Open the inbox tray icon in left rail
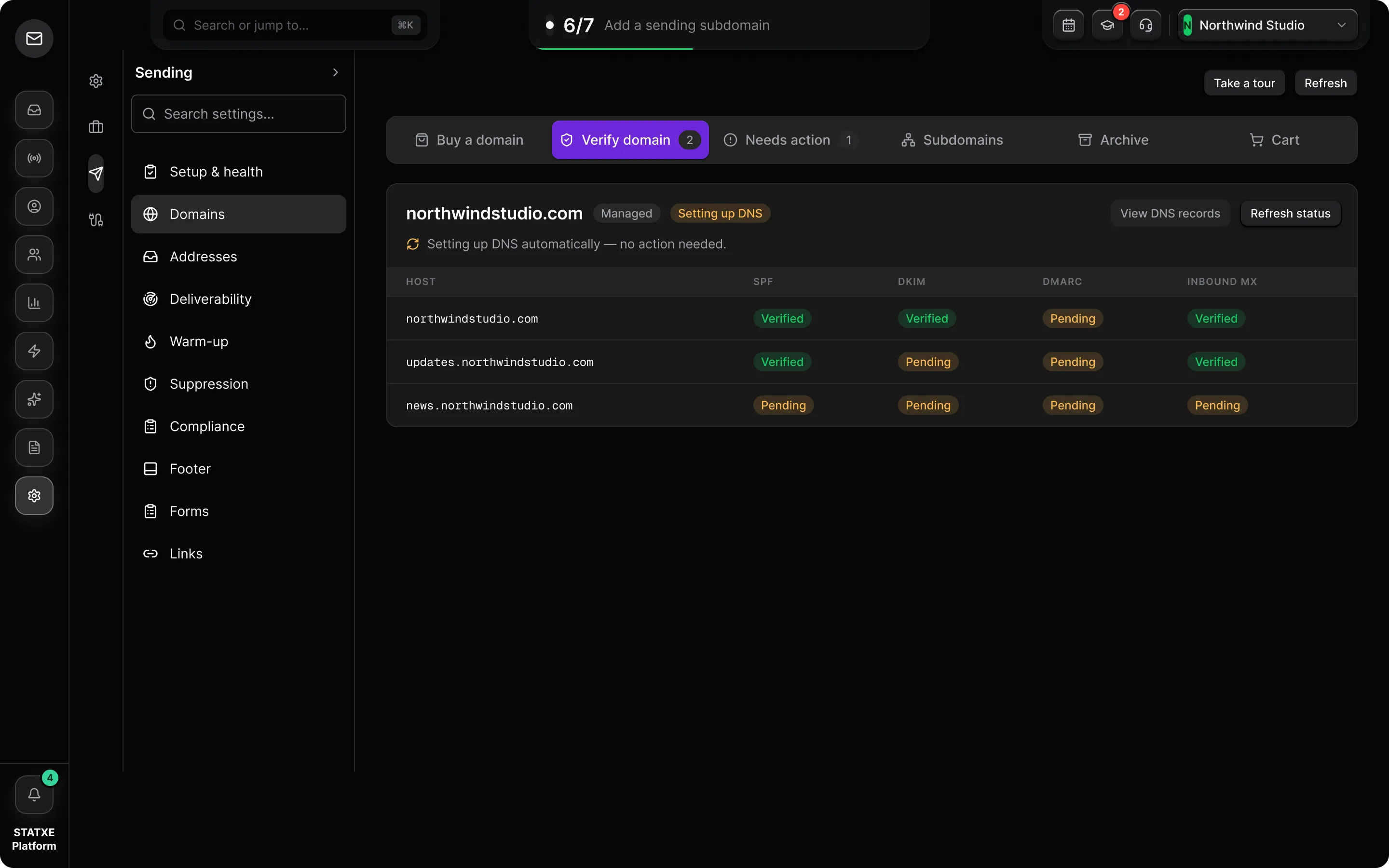 pos(34,109)
